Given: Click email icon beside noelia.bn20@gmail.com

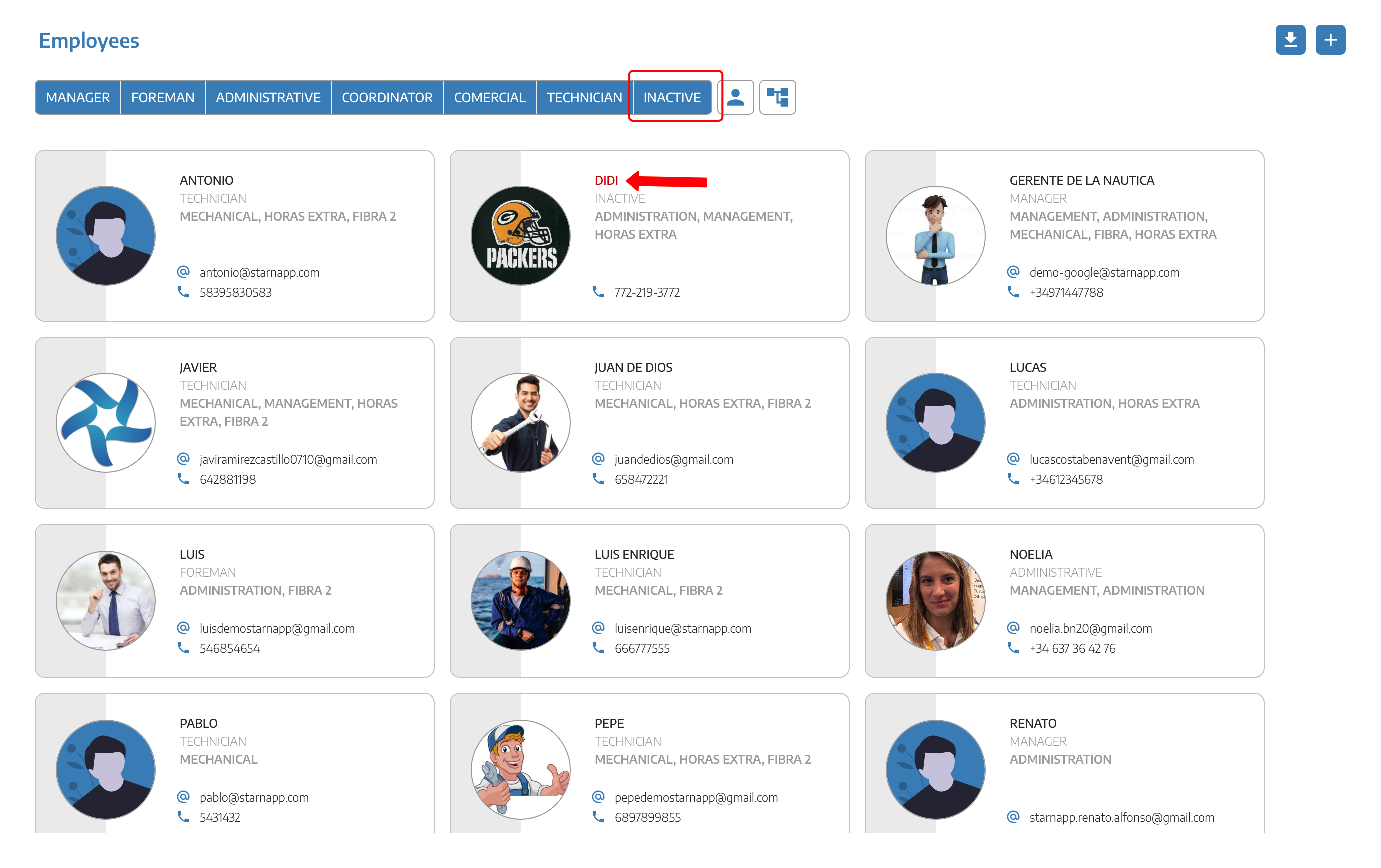Looking at the screenshot, I should pyautogui.click(x=1013, y=628).
